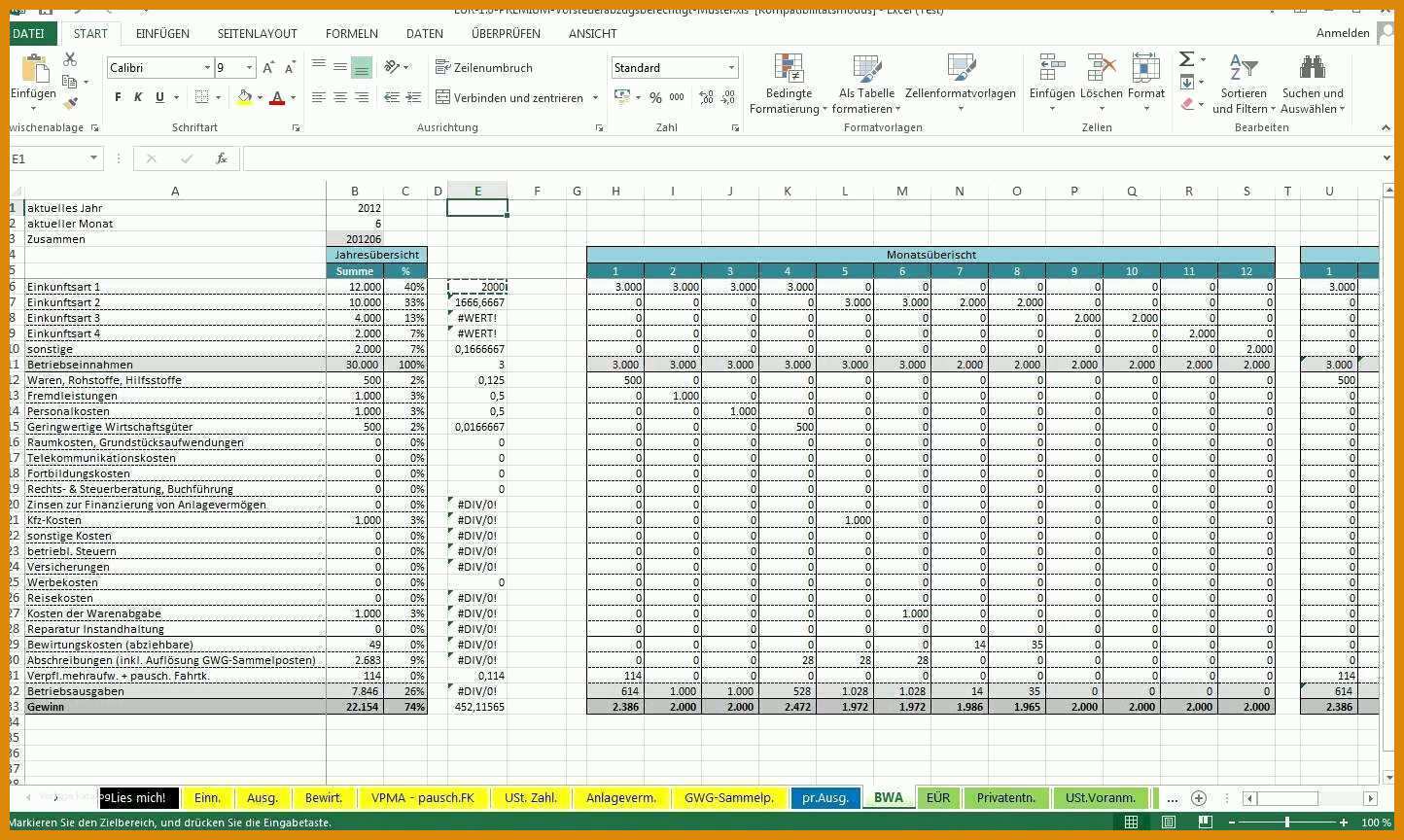Click Anmelden to sign in

tap(1343, 33)
